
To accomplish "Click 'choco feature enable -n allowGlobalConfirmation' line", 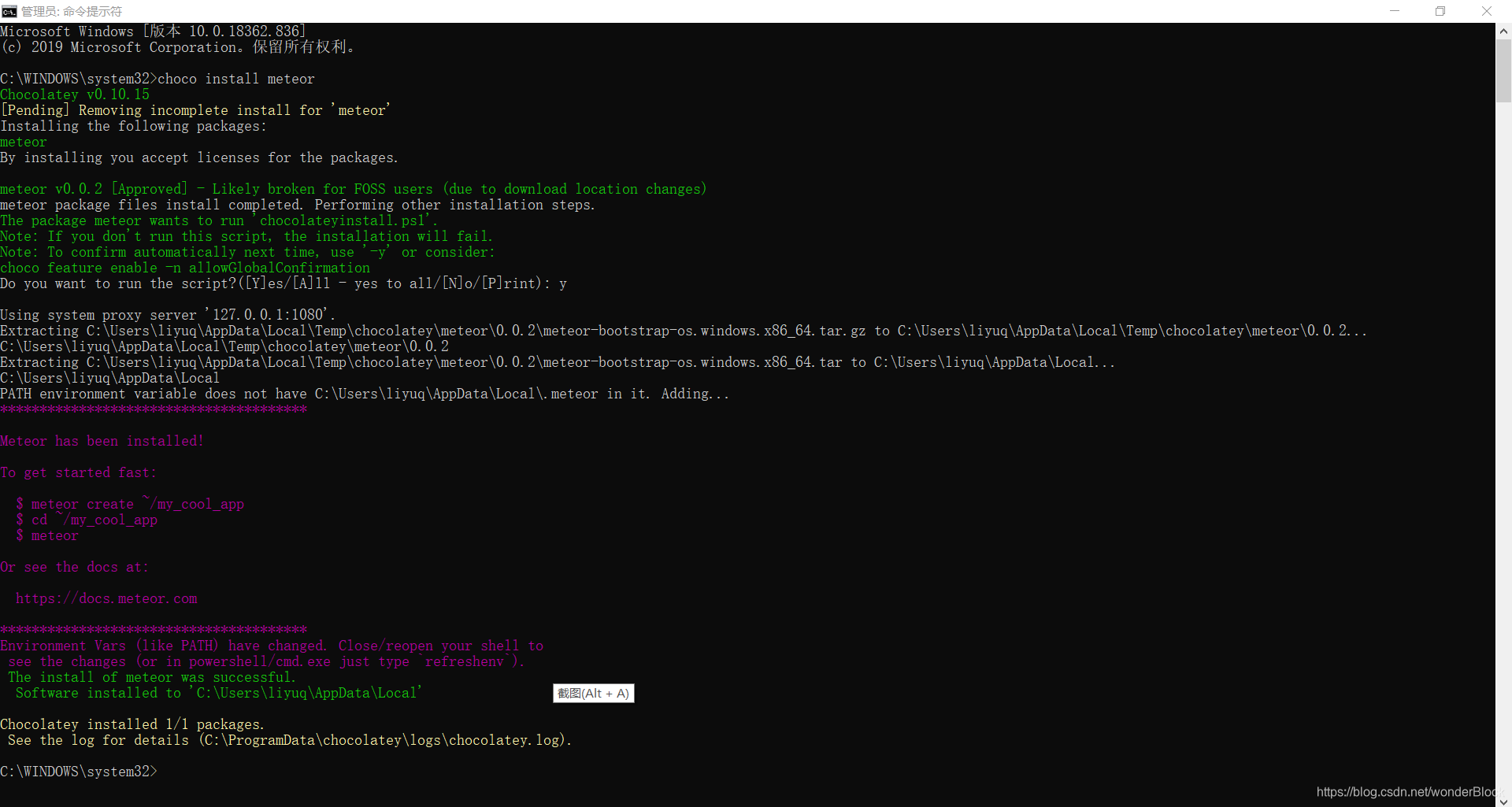I will click(185, 268).
